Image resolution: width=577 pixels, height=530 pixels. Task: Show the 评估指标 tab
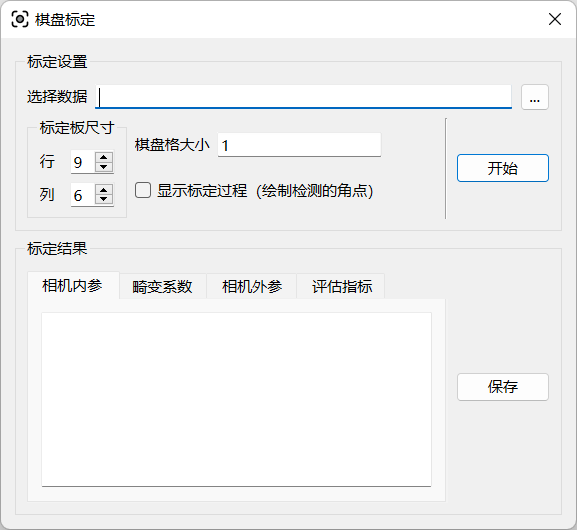click(x=341, y=287)
